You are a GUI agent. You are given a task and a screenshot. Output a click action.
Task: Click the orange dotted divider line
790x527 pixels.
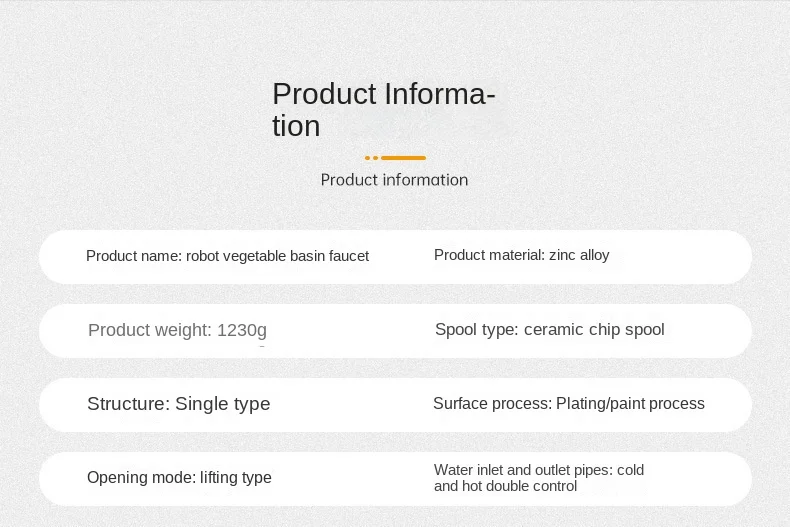click(x=396, y=158)
